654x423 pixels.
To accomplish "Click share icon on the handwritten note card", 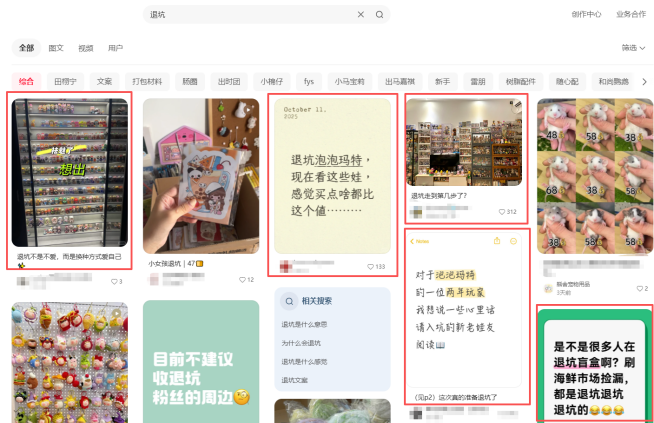I will (x=497, y=241).
